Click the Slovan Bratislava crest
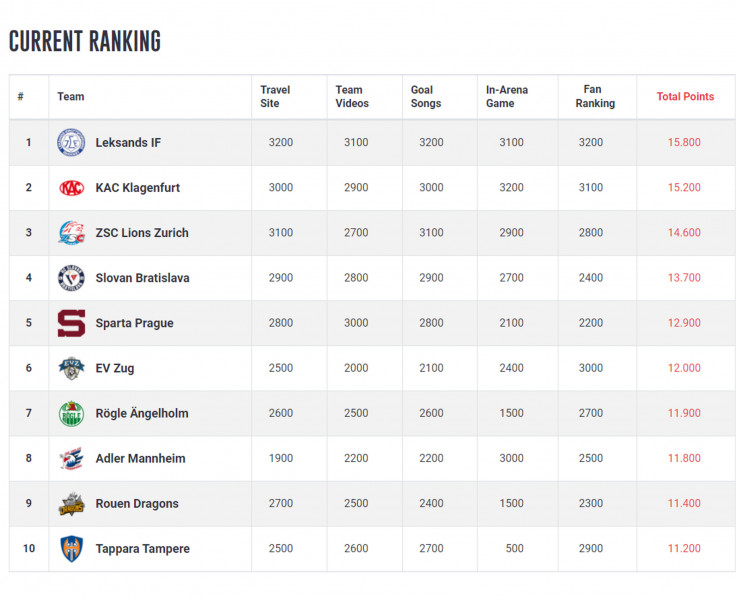The image size is (736, 600). [x=71, y=278]
